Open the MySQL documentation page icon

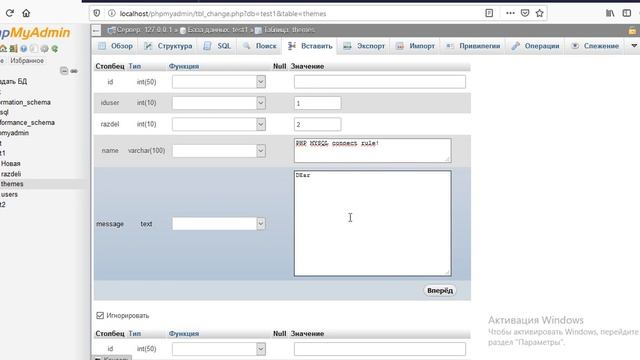pyautogui.click(x=34, y=49)
